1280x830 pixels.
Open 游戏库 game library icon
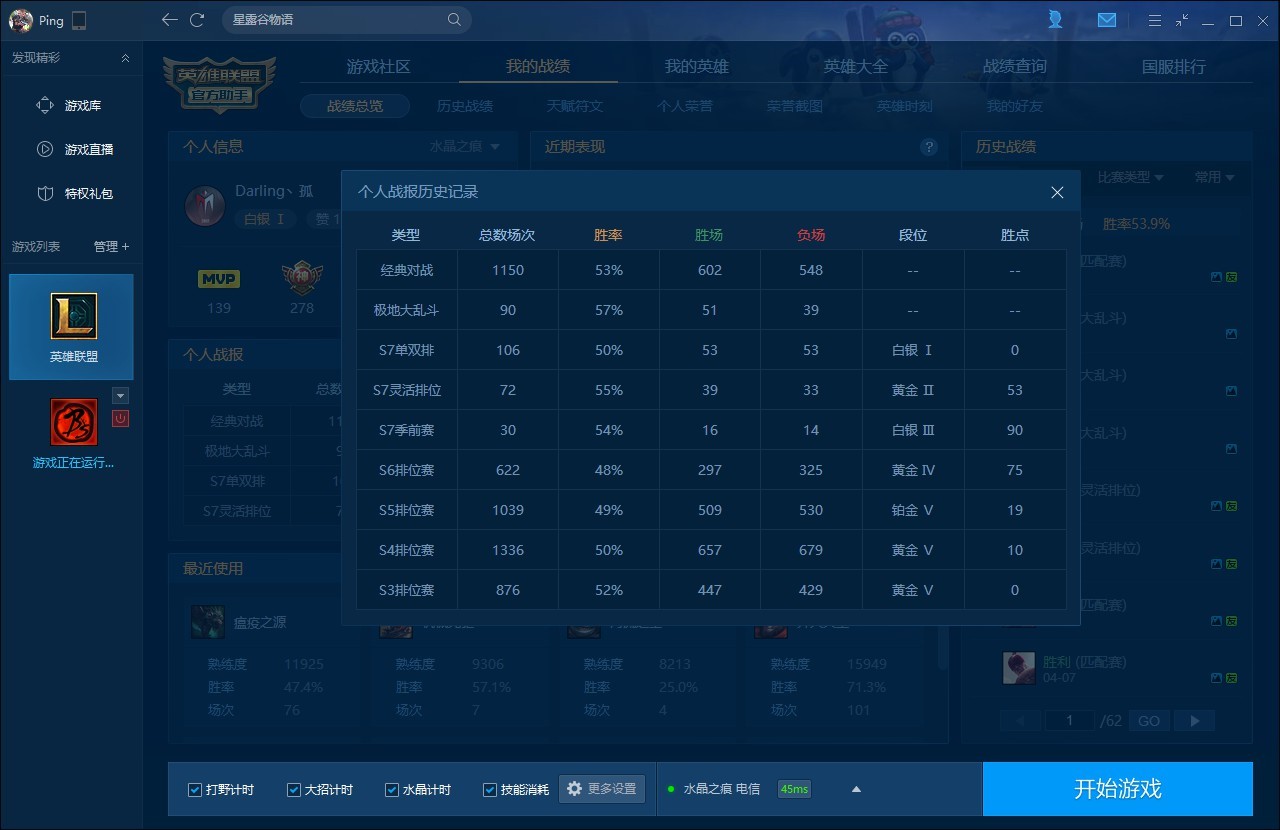point(45,105)
